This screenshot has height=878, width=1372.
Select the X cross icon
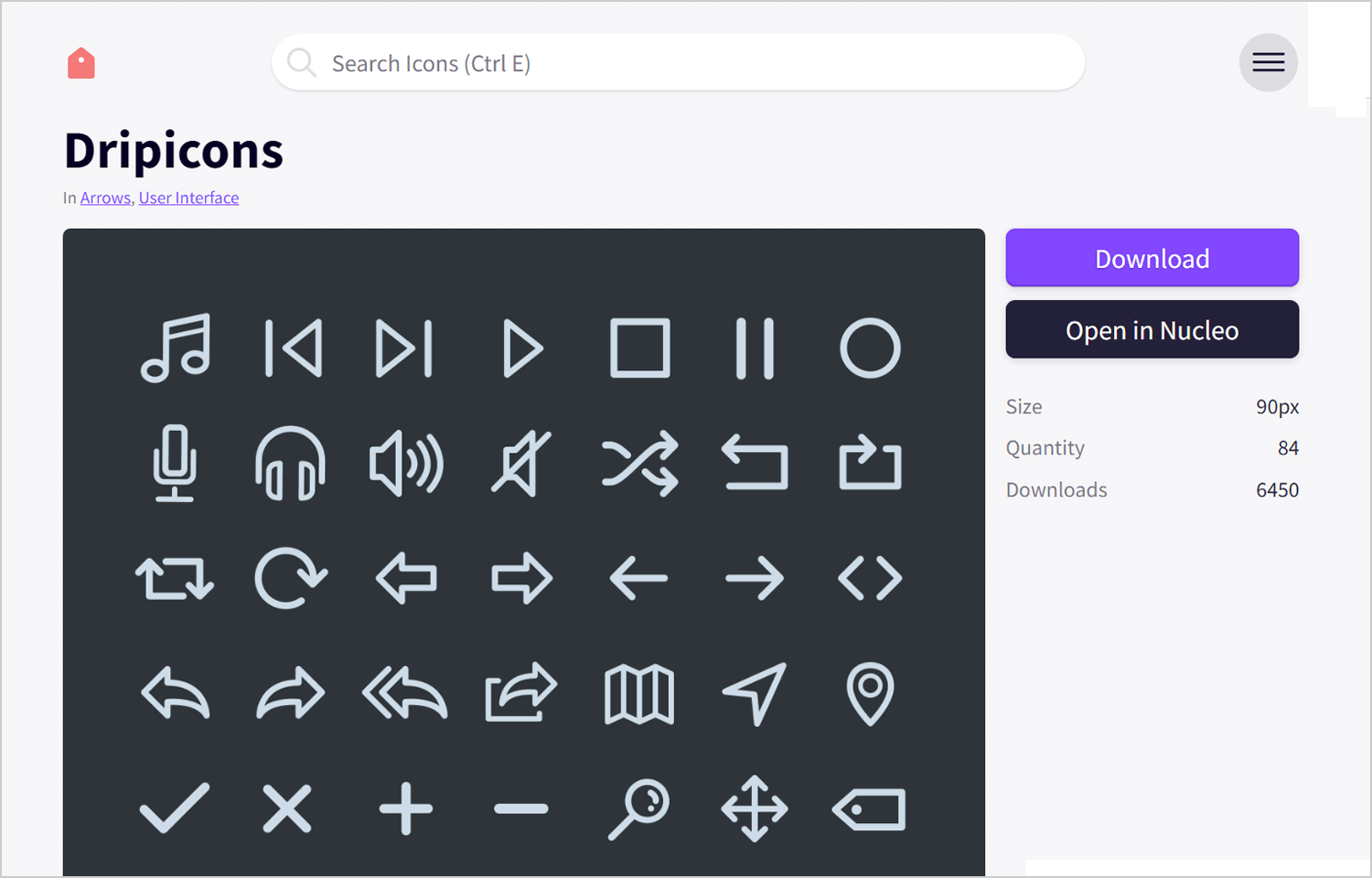287,808
